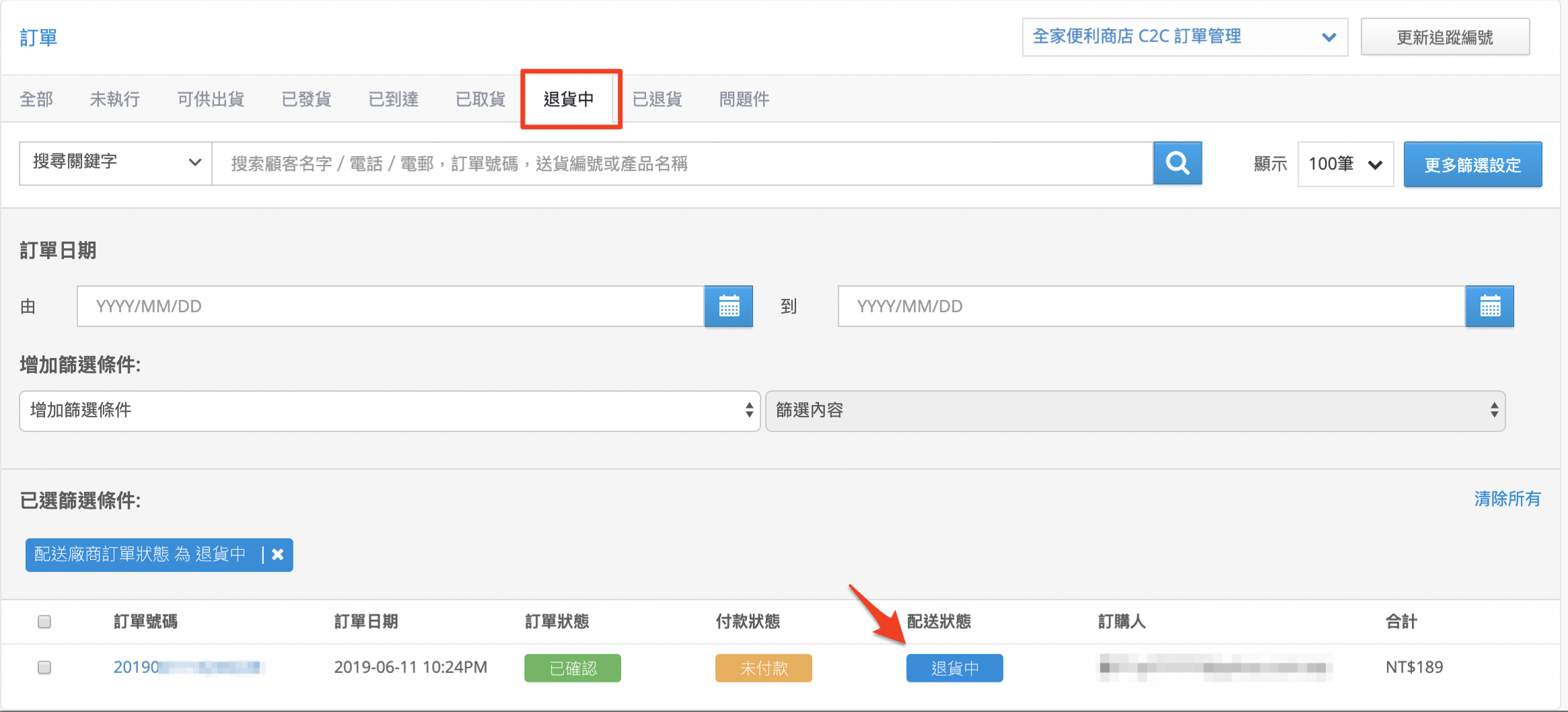Expand the 增加篩選條件 select box
1568x712 pixels.
390,411
